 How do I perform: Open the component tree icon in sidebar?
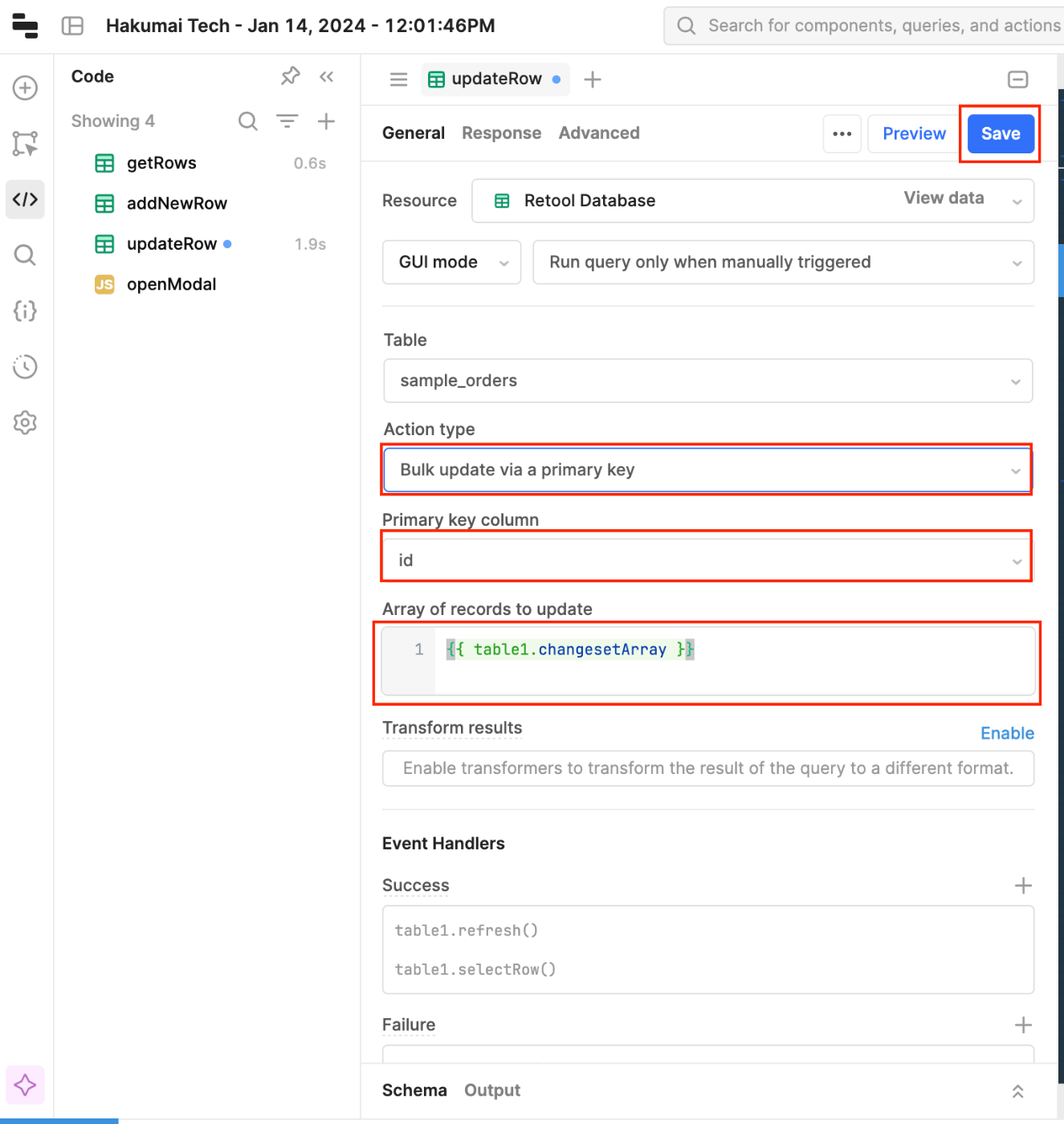tap(25, 144)
